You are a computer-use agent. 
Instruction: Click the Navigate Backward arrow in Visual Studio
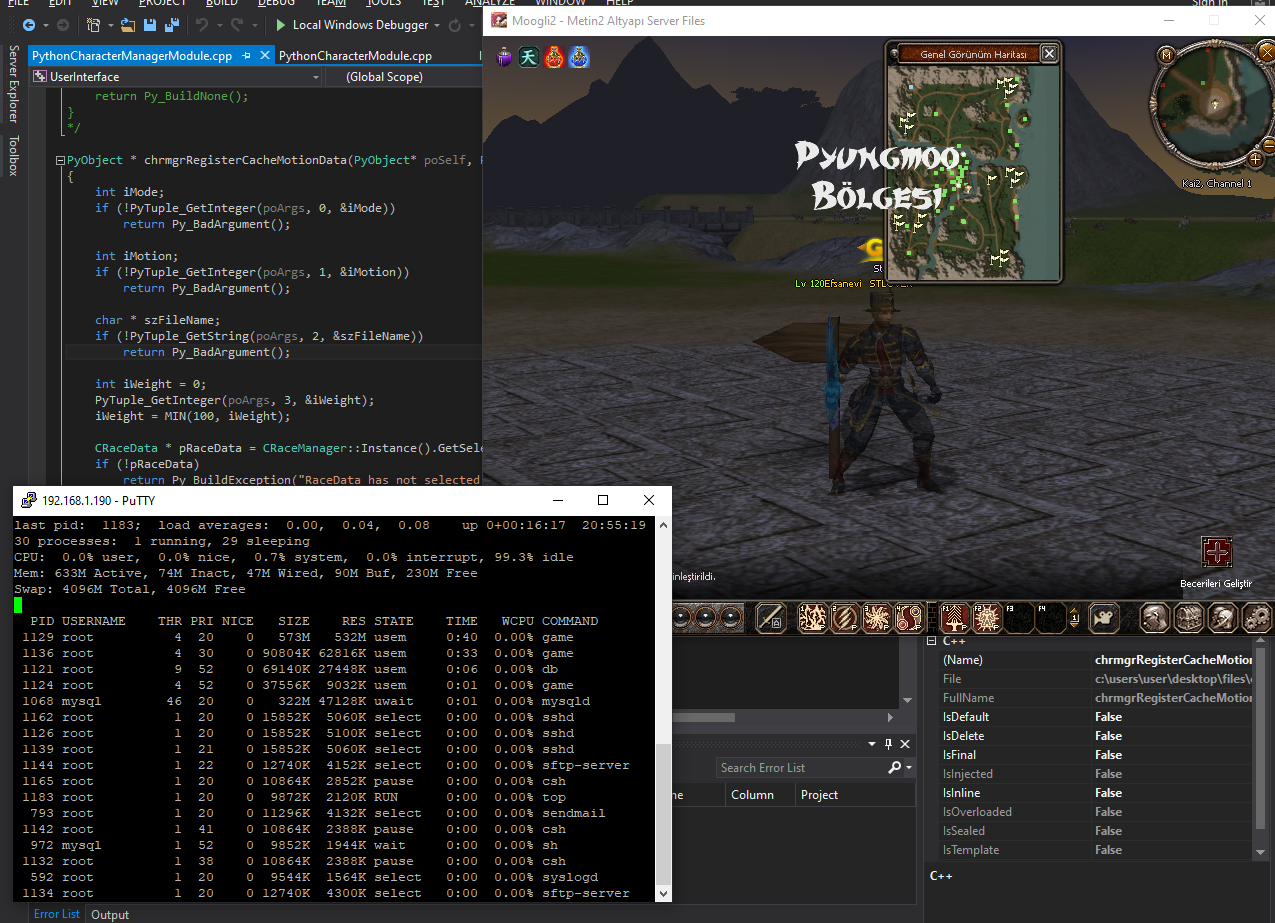click(29, 25)
